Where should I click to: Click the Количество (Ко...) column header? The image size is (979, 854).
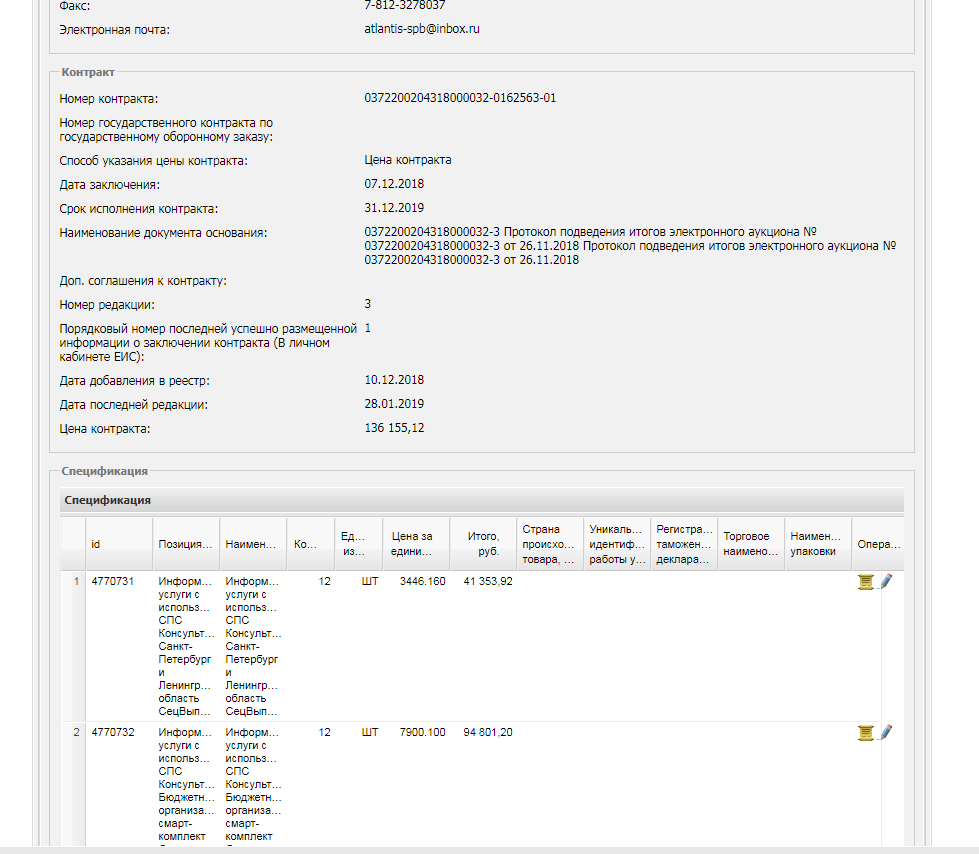coord(310,544)
